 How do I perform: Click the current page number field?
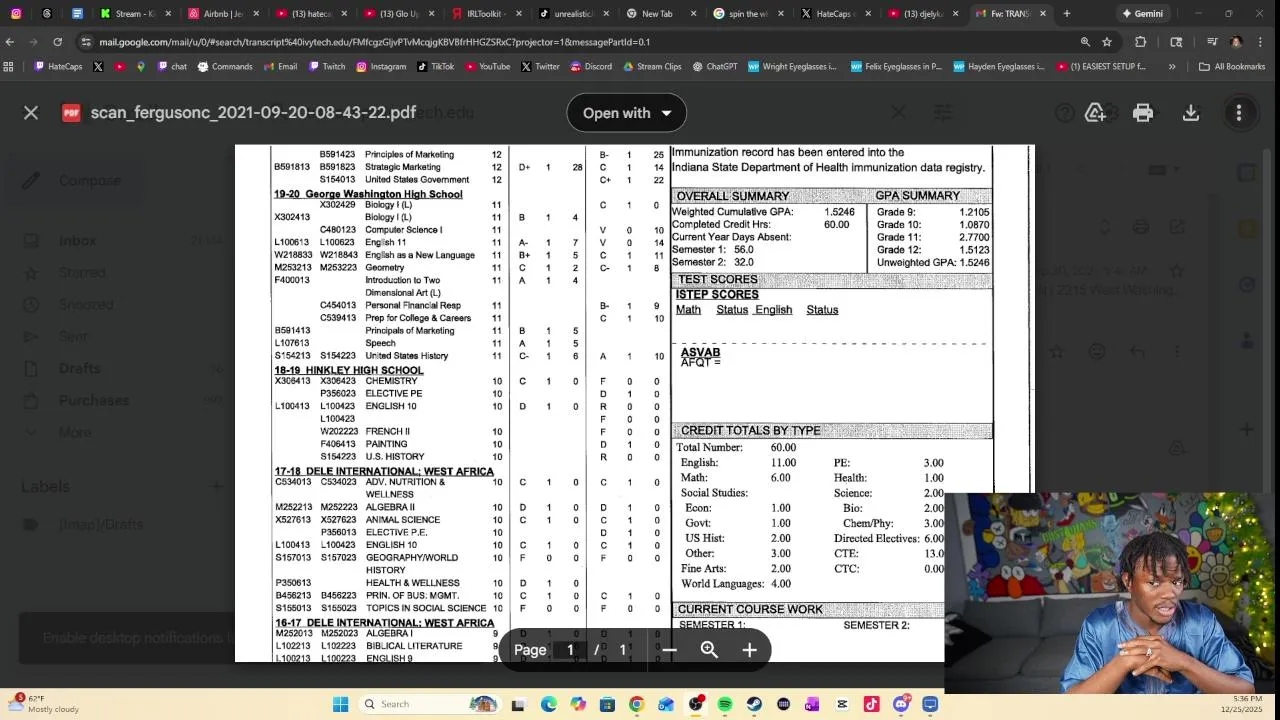point(570,650)
